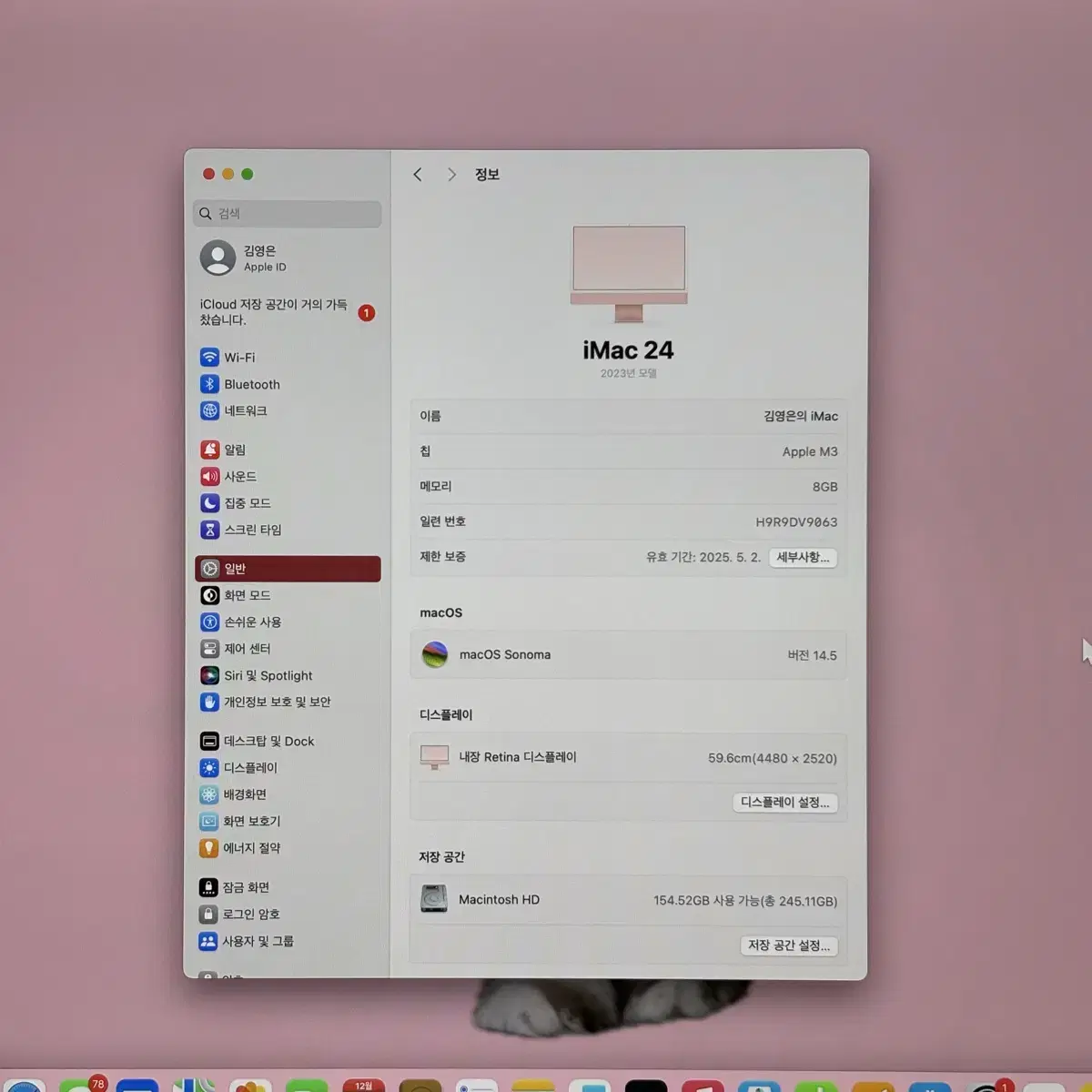Click the Macintosh HD disk label
Viewport: 1092px width, 1092px height.
(500, 899)
